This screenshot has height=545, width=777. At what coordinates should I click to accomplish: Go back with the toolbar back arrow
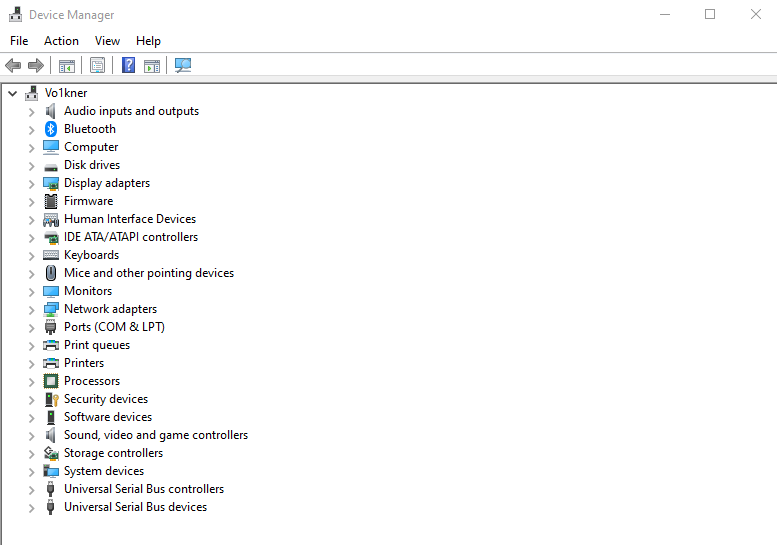click(13, 65)
